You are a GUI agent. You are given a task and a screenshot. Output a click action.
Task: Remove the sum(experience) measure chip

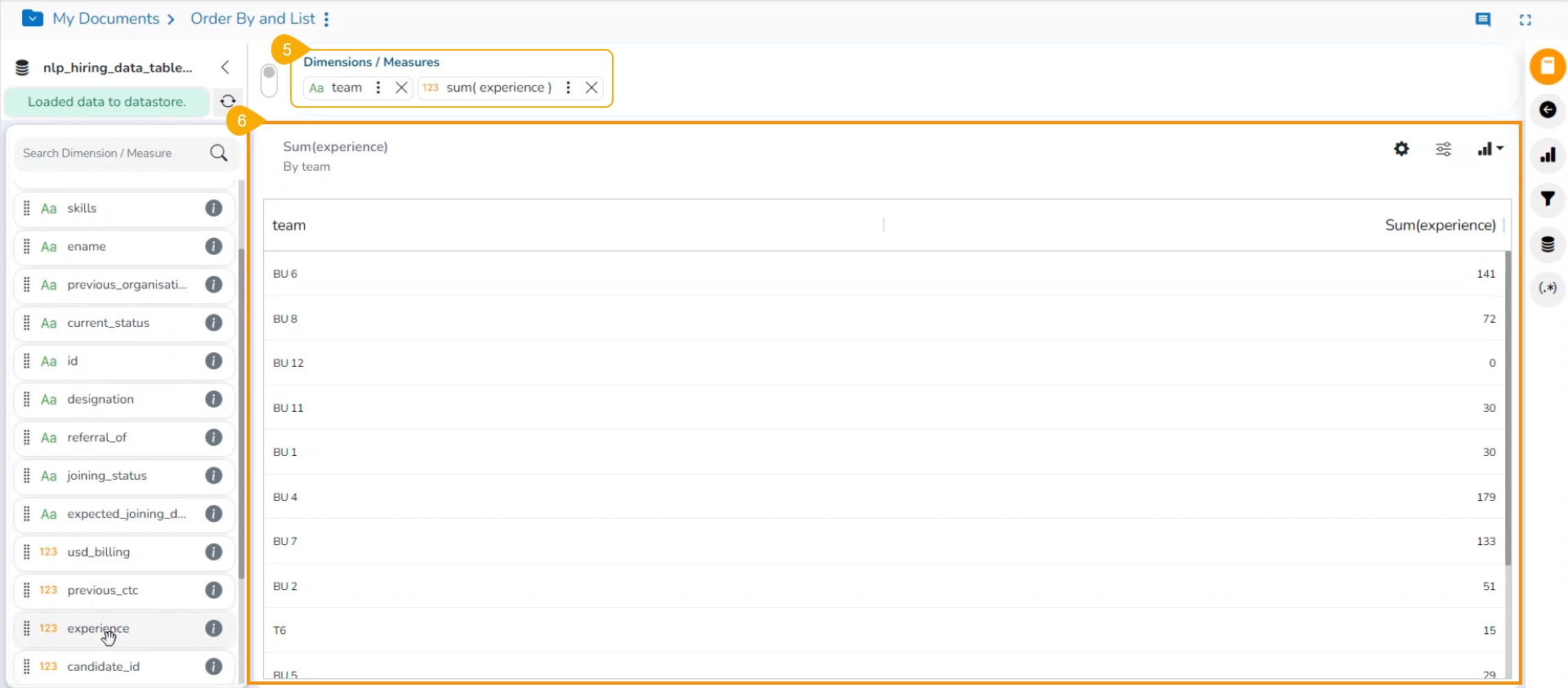(x=592, y=87)
